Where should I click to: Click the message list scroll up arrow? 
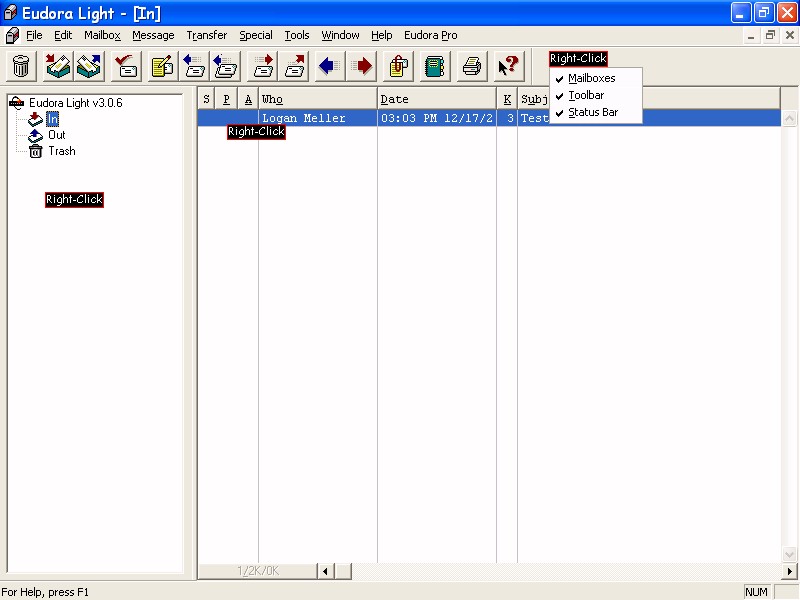click(789, 118)
